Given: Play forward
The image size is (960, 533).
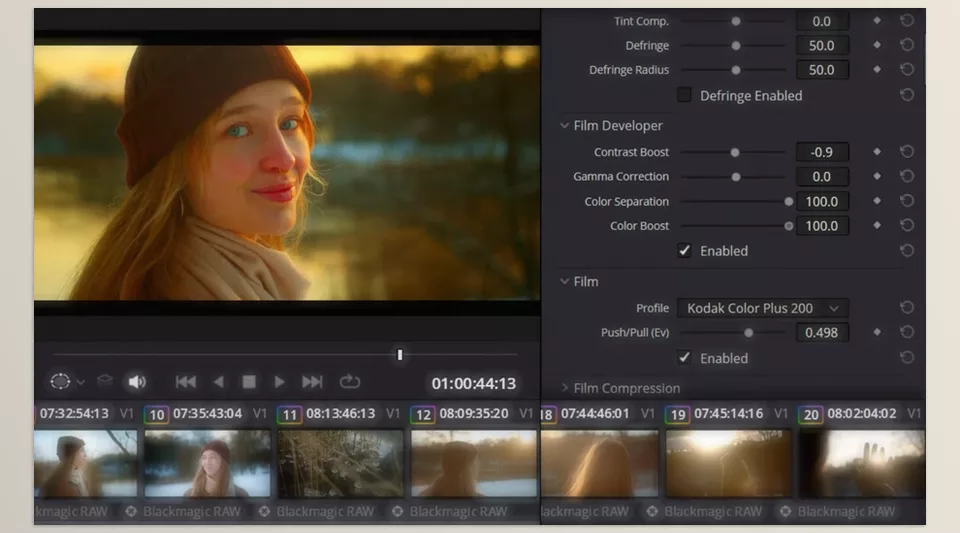Looking at the screenshot, I should 279,382.
